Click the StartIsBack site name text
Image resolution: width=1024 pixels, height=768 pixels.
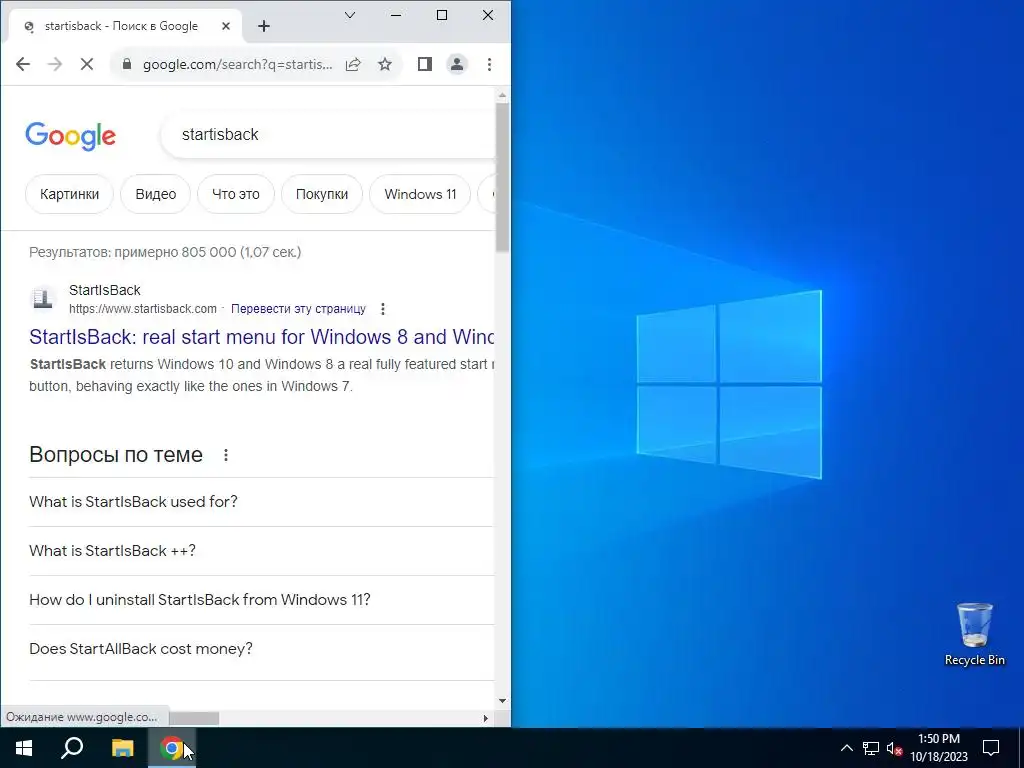coord(105,290)
